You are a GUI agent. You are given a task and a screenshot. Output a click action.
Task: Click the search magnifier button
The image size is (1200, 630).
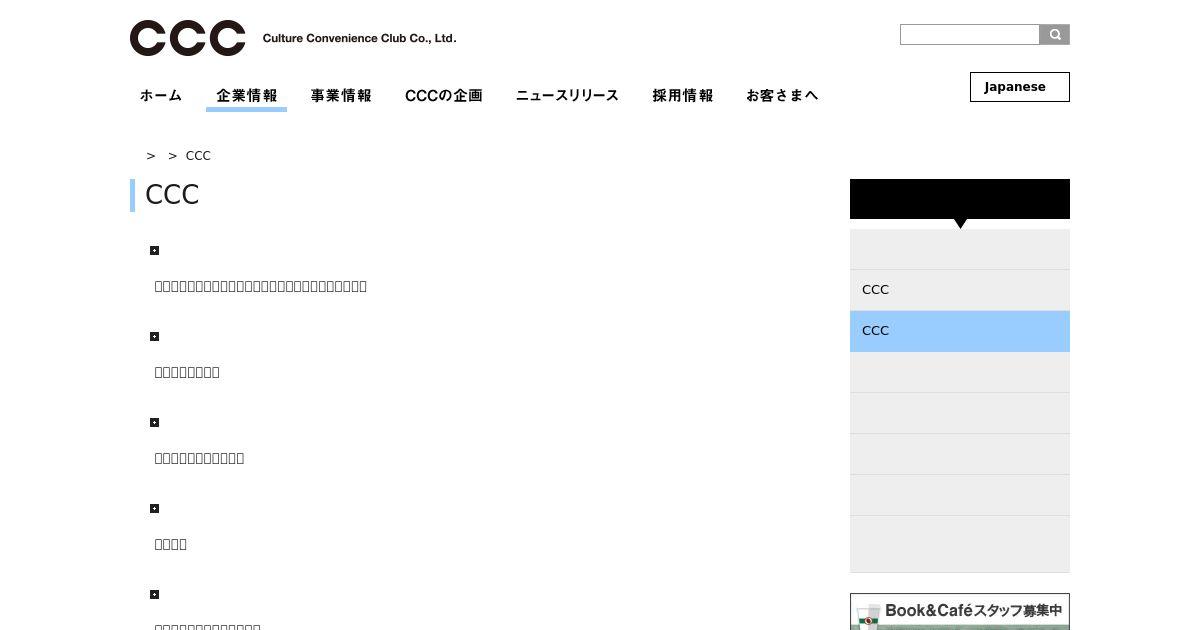(1055, 35)
